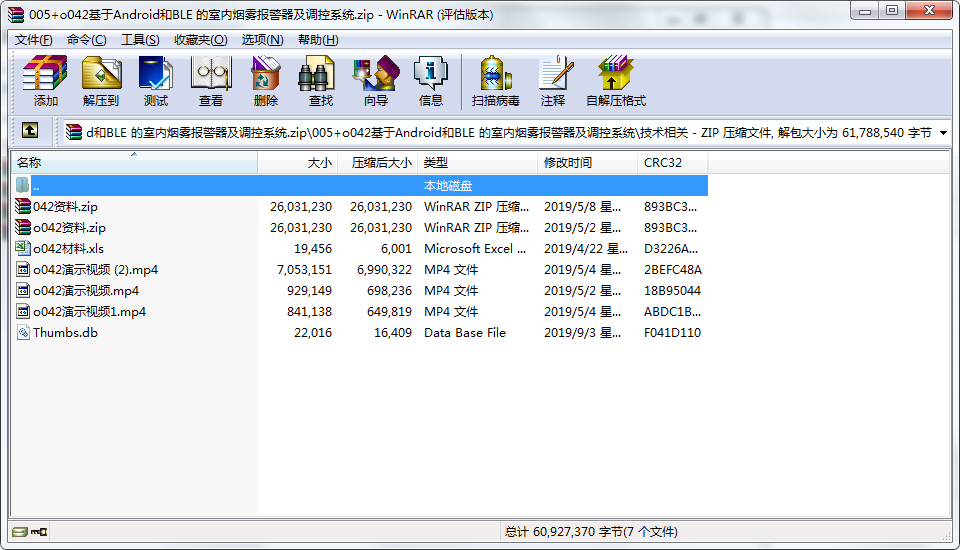Viewport: 960px width, 550px height.
Task: Click type cell 'Microsoft Excel ...'
Action: click(x=474, y=248)
